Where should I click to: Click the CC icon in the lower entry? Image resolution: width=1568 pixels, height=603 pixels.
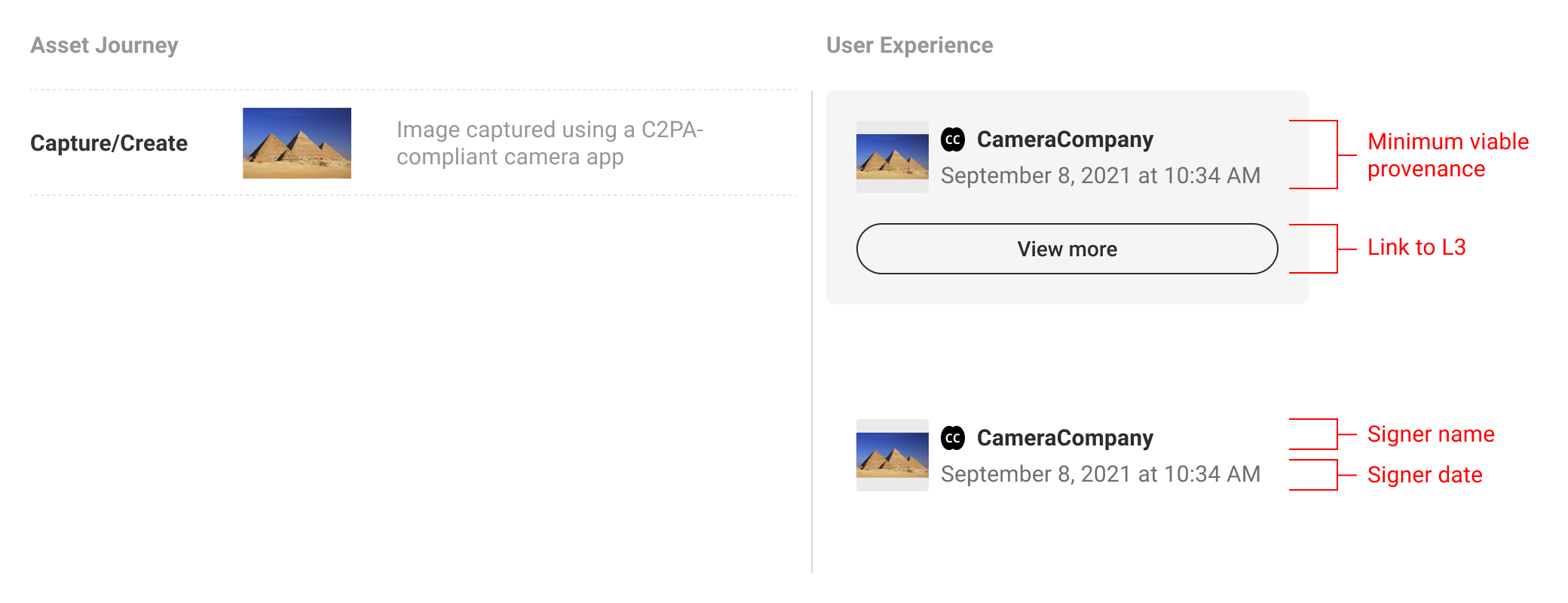coord(953,438)
